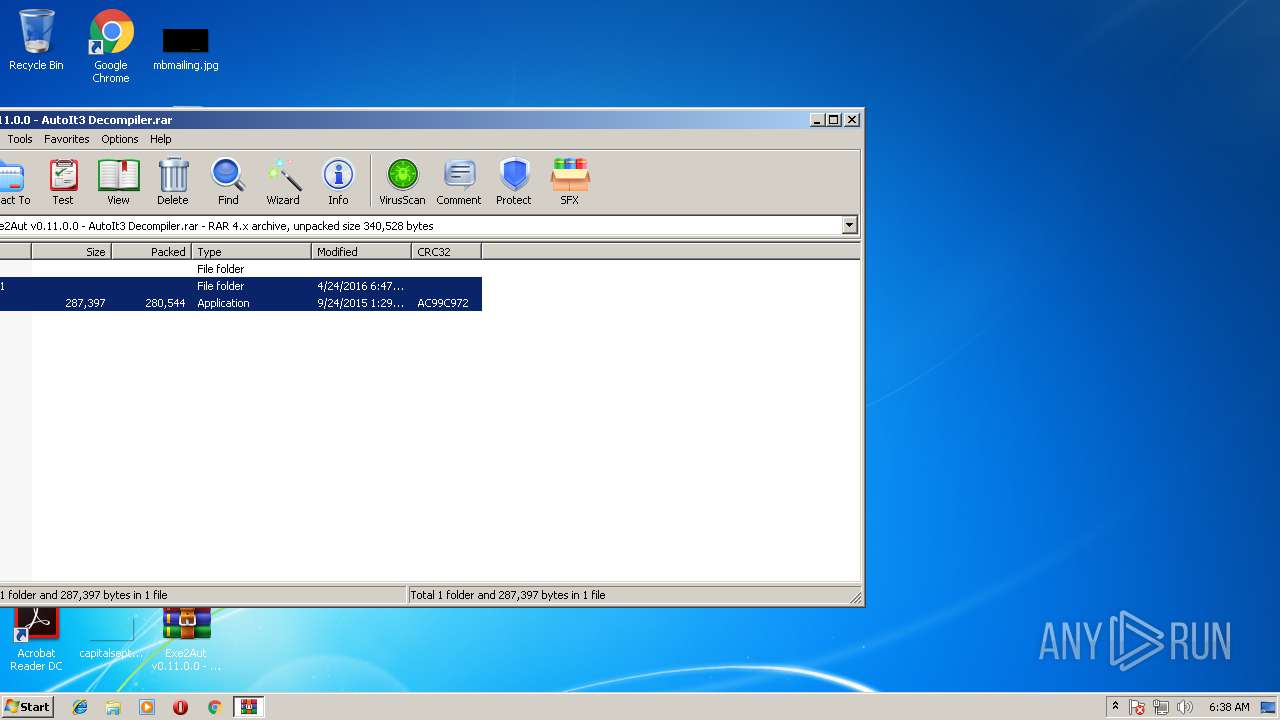This screenshot has width=1280, height=720.
Task: Expand the archive path dropdown
Action: pyautogui.click(x=849, y=225)
